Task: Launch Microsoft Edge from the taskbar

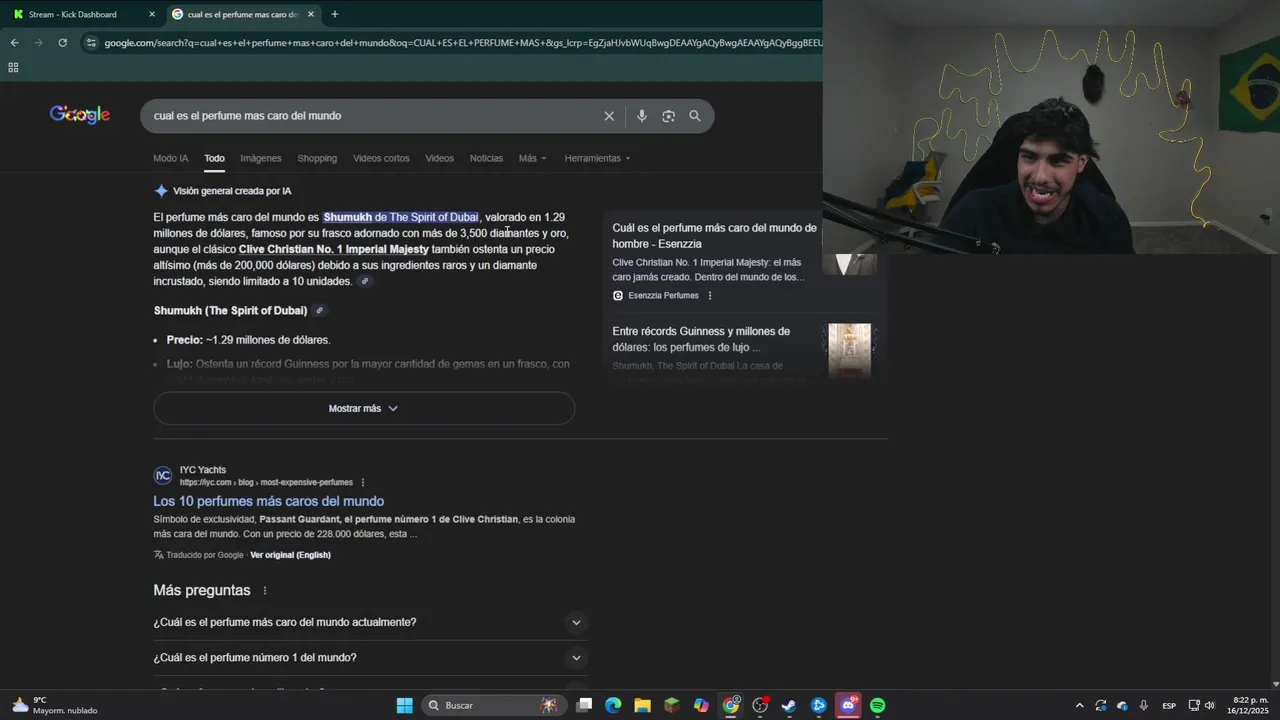Action: click(613, 705)
